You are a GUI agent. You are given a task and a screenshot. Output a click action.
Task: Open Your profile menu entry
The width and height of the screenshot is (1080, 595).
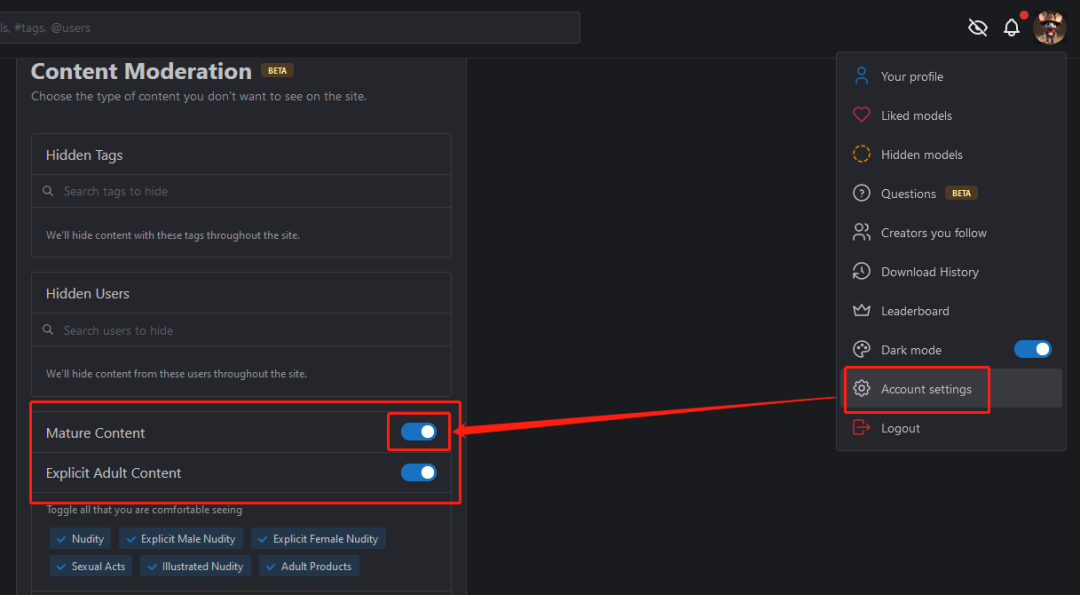[951, 76]
